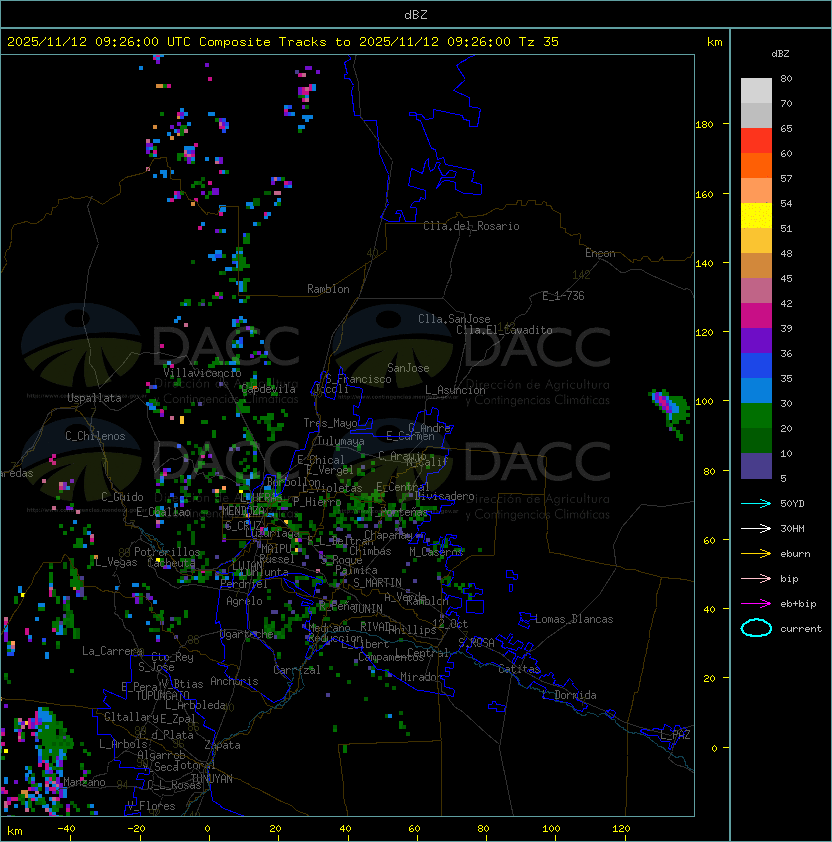Click the bip pink arrow legend icon
This screenshot has width=832, height=842.
(756, 578)
